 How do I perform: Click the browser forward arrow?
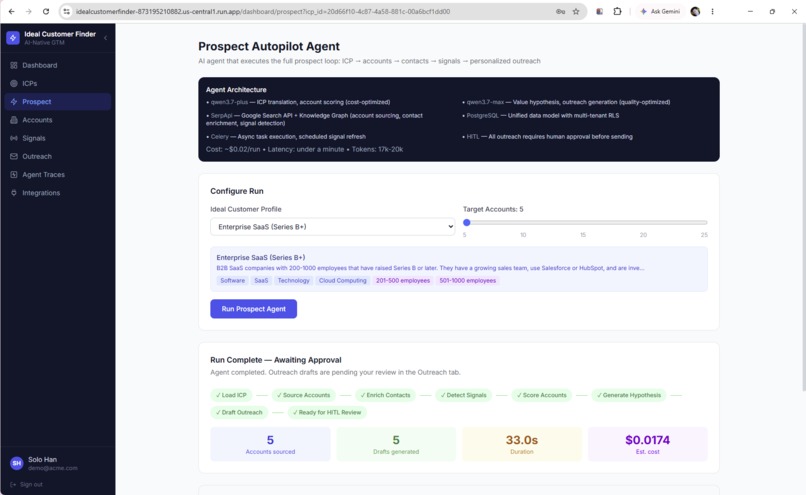29,11
